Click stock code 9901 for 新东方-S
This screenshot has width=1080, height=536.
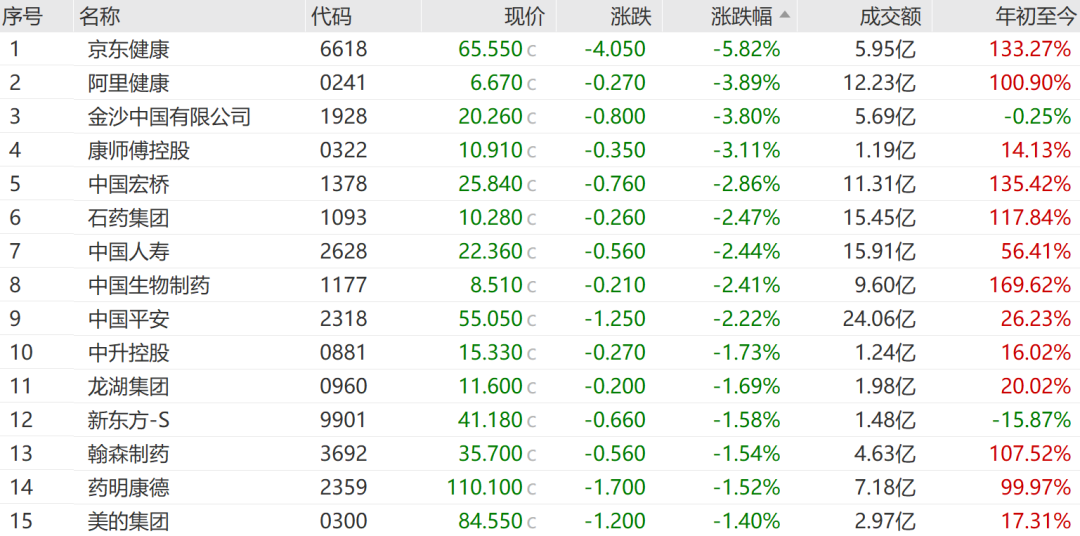click(x=344, y=421)
